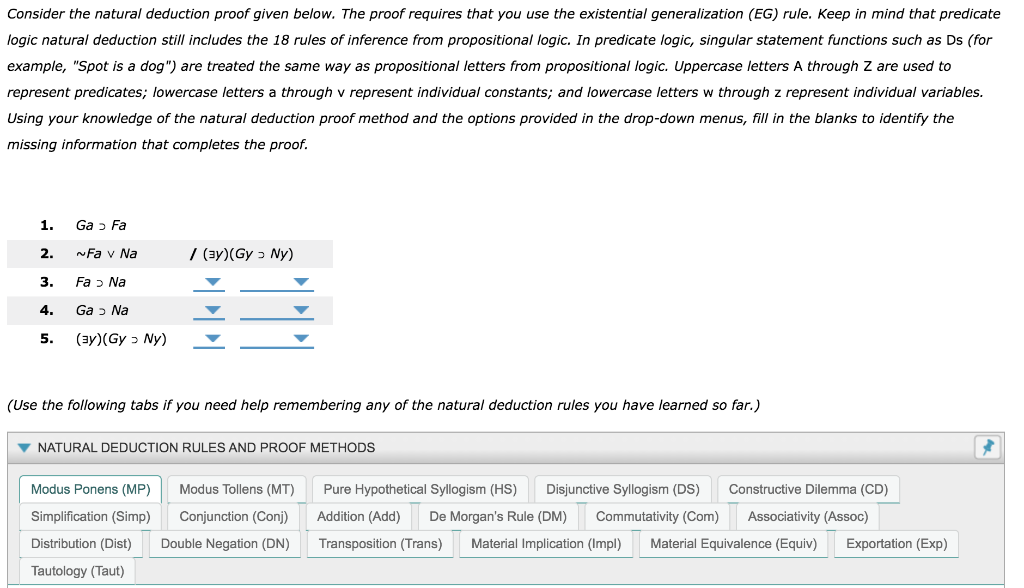This screenshot has height=588, width=1024.
Task: Open the Material Implication (Impl) rule reference
Action: tap(546, 543)
